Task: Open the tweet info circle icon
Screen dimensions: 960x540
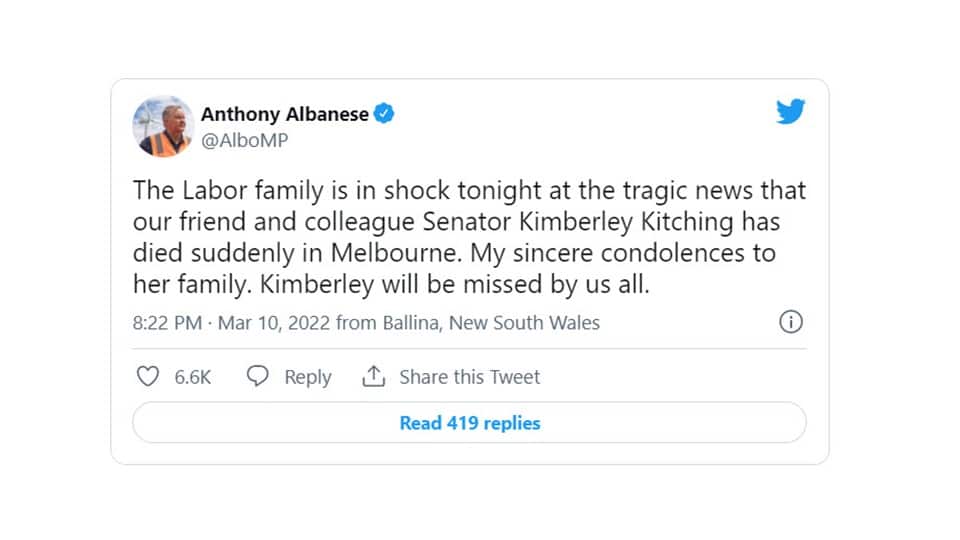Action: click(x=790, y=322)
